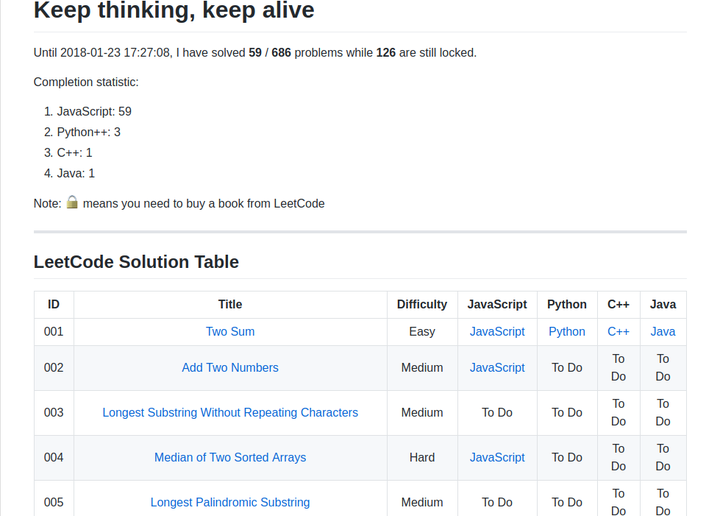Click Java To Do cell in row 003

click(663, 412)
